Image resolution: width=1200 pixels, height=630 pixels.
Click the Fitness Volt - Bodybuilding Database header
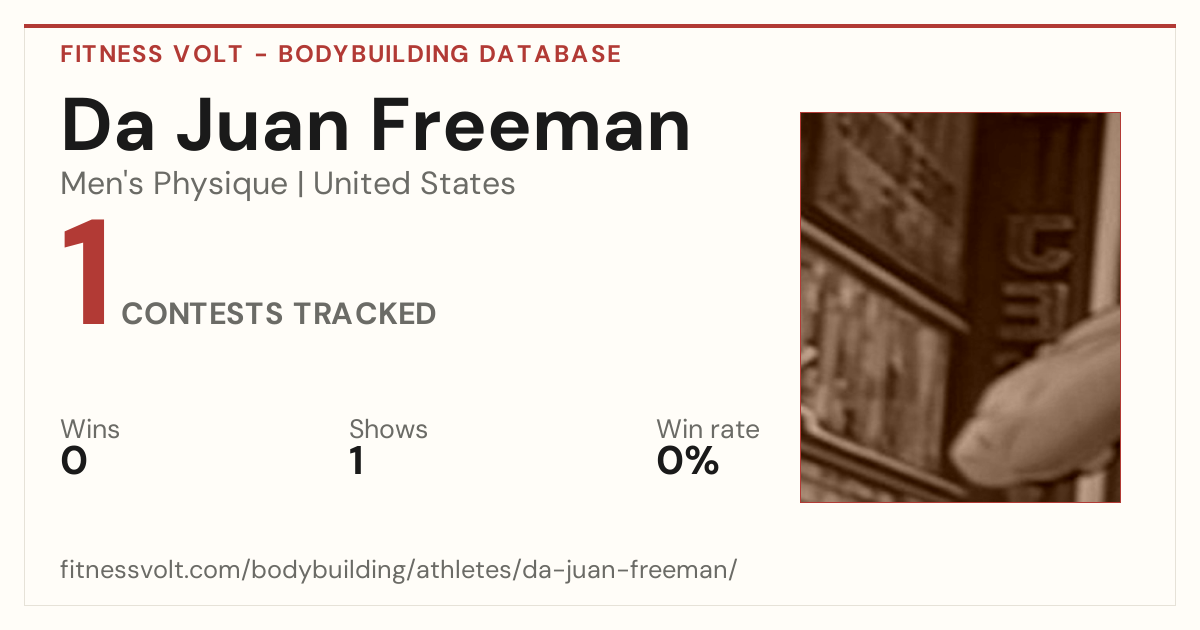(341, 54)
